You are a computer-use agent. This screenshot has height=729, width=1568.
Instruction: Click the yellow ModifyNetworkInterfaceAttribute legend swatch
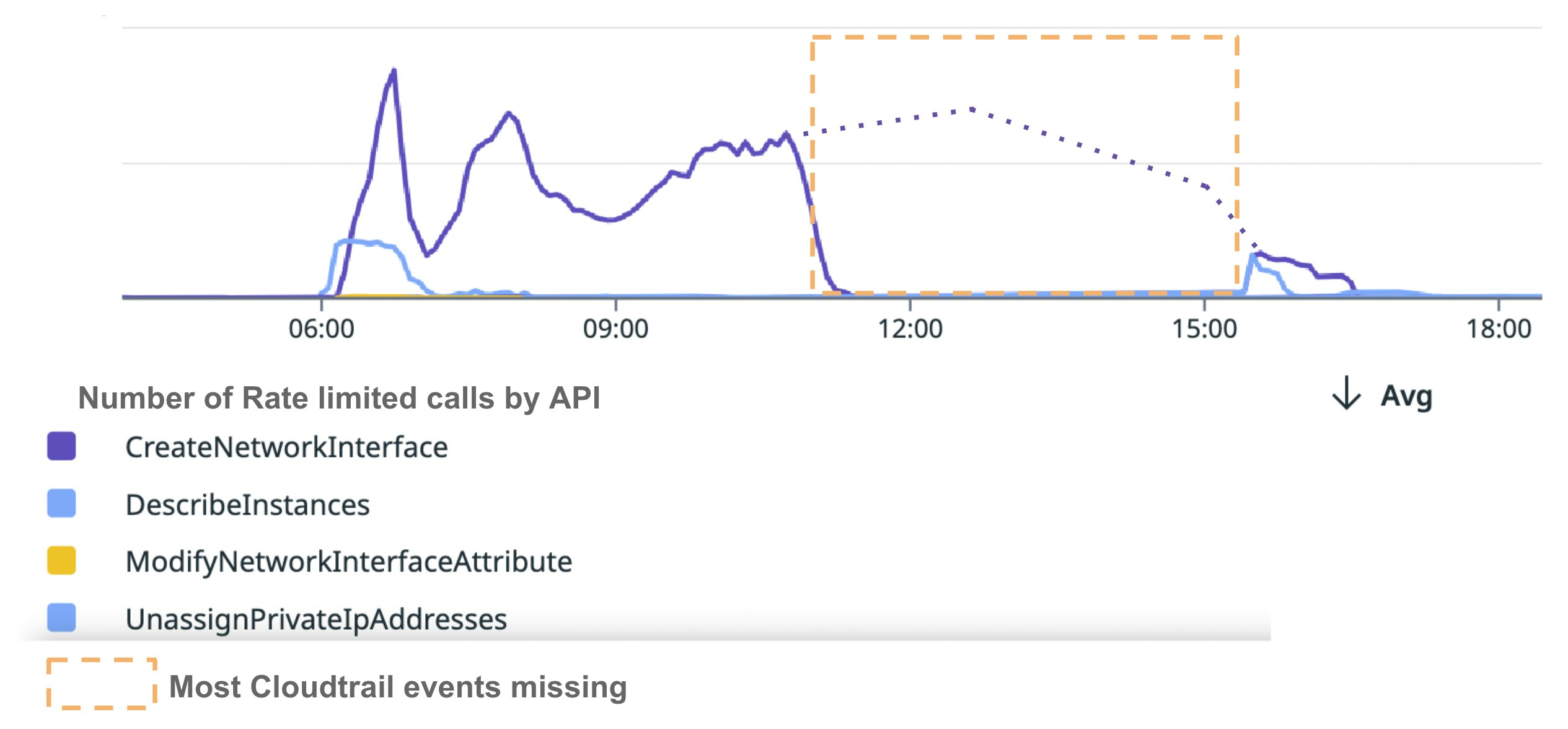click(x=61, y=560)
